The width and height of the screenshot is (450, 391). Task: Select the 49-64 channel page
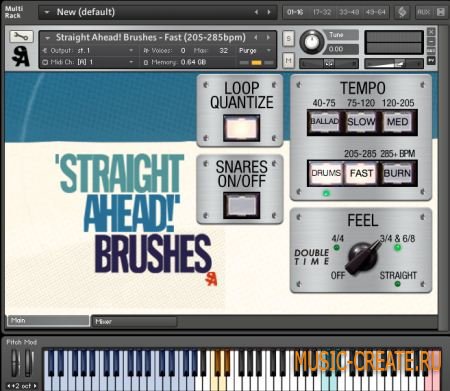[x=376, y=12]
